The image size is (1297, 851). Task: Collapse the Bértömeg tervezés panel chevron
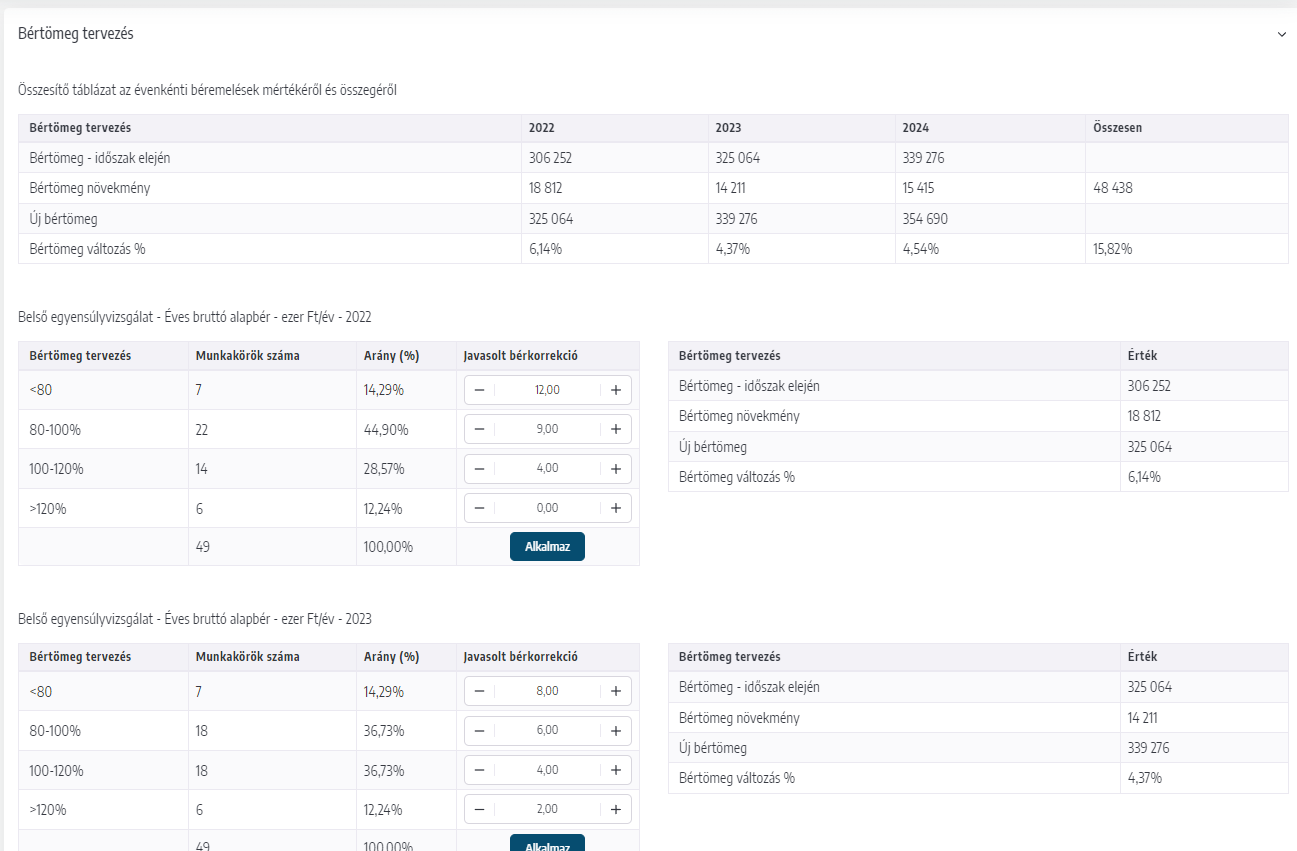point(1281,34)
